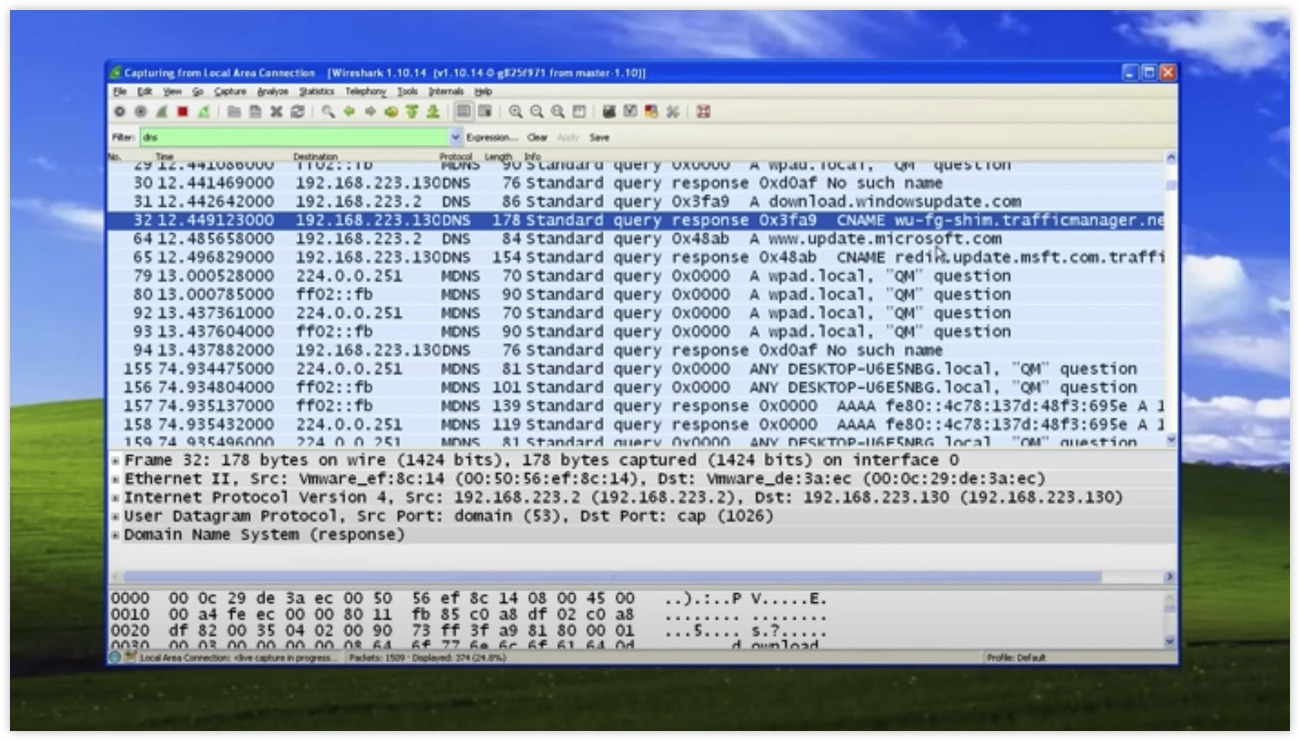The image size is (1300, 741).
Task: Select packet 64 www.update.microsoft.com query
Action: pos(635,238)
